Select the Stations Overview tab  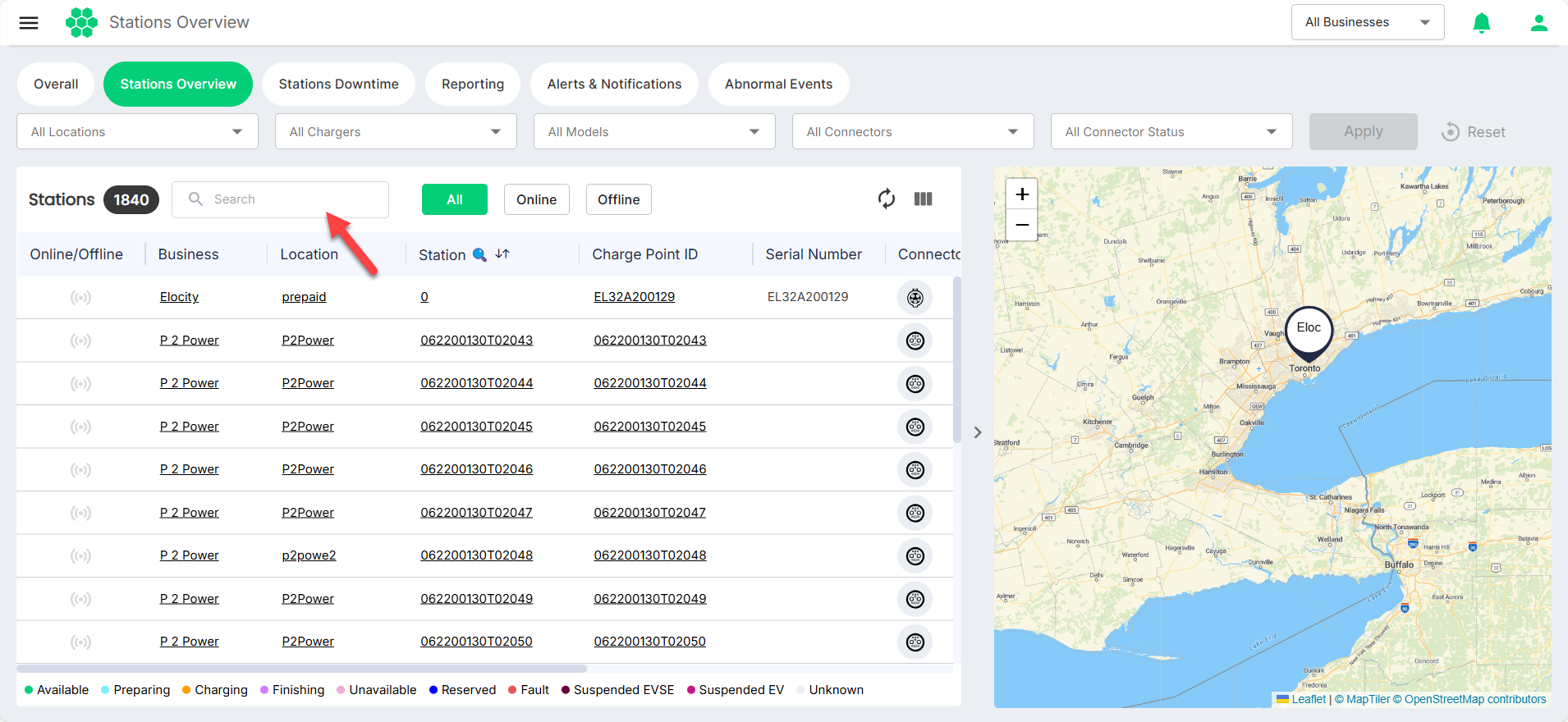[x=178, y=84]
